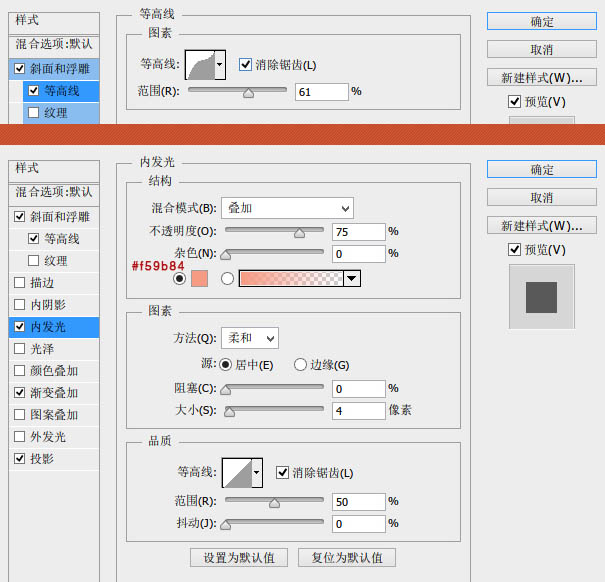Click lower 新建样式(W)... button

[542, 225]
